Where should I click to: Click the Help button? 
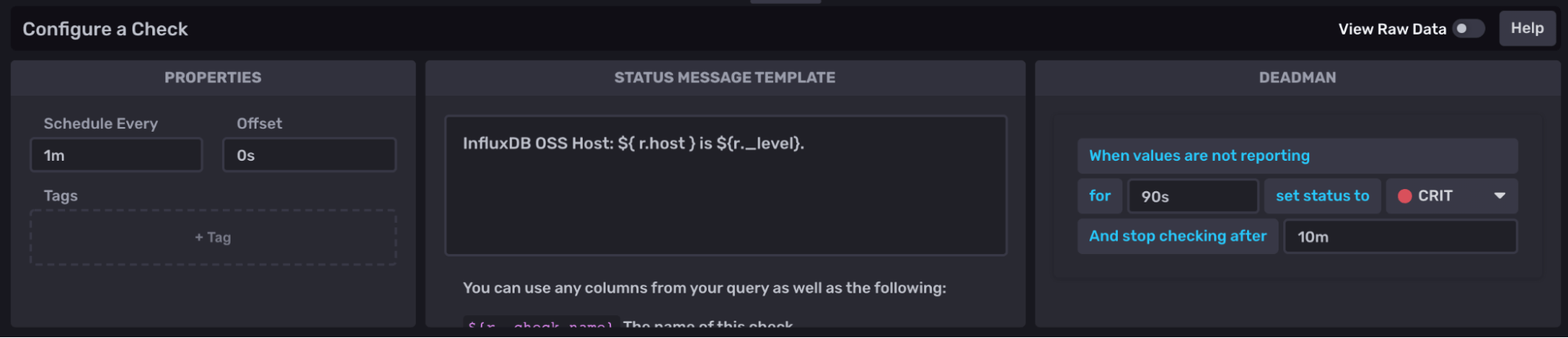[1526, 29]
